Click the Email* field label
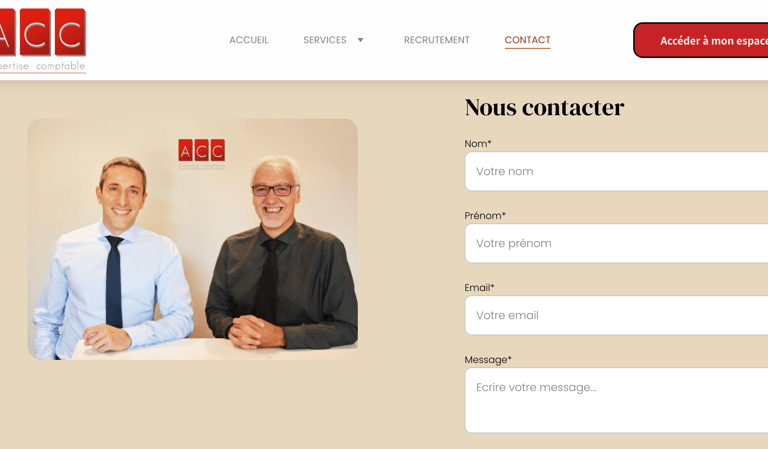768x449 pixels. [x=480, y=287]
